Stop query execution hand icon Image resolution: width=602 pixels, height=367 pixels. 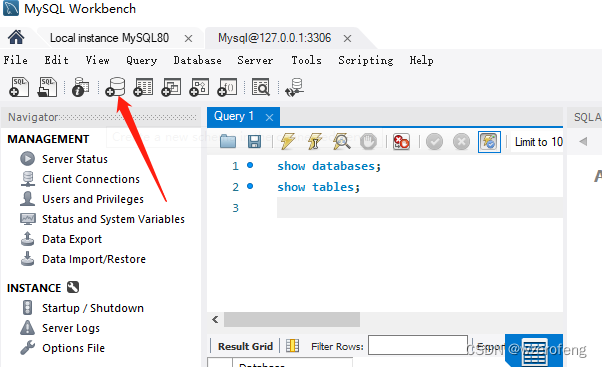pyautogui.click(x=368, y=142)
